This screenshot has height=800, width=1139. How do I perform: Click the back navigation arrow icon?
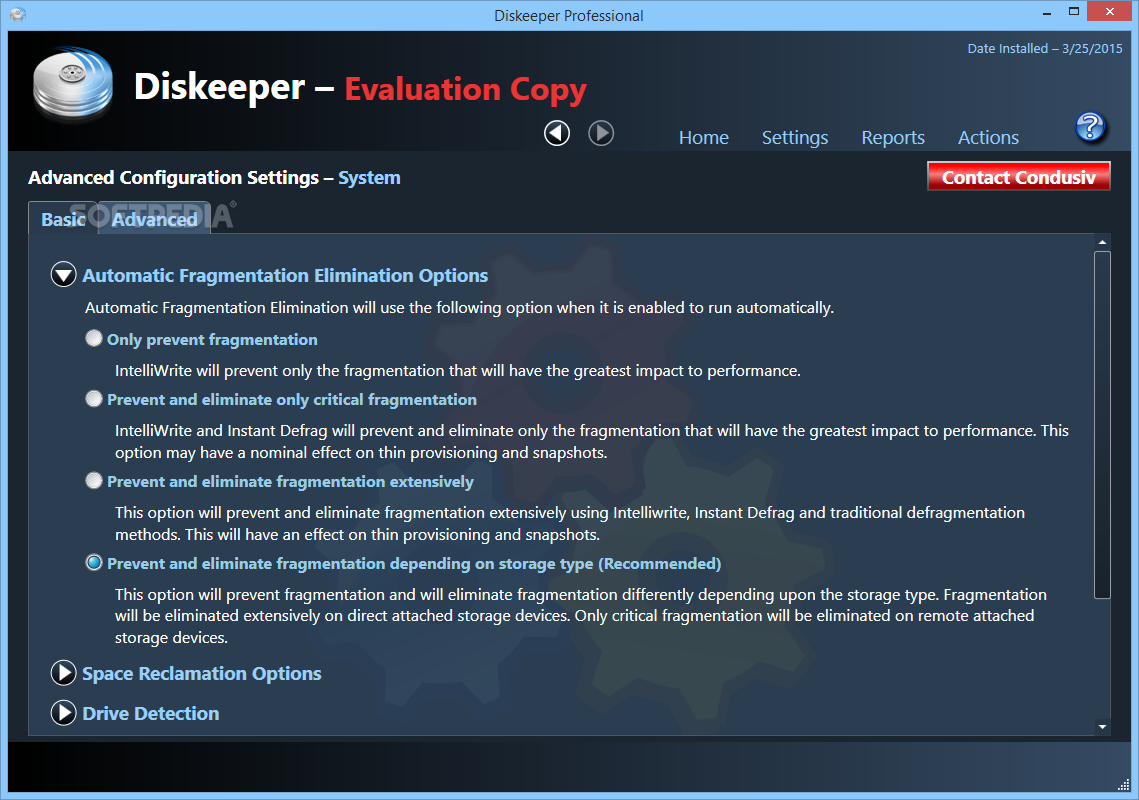(557, 134)
